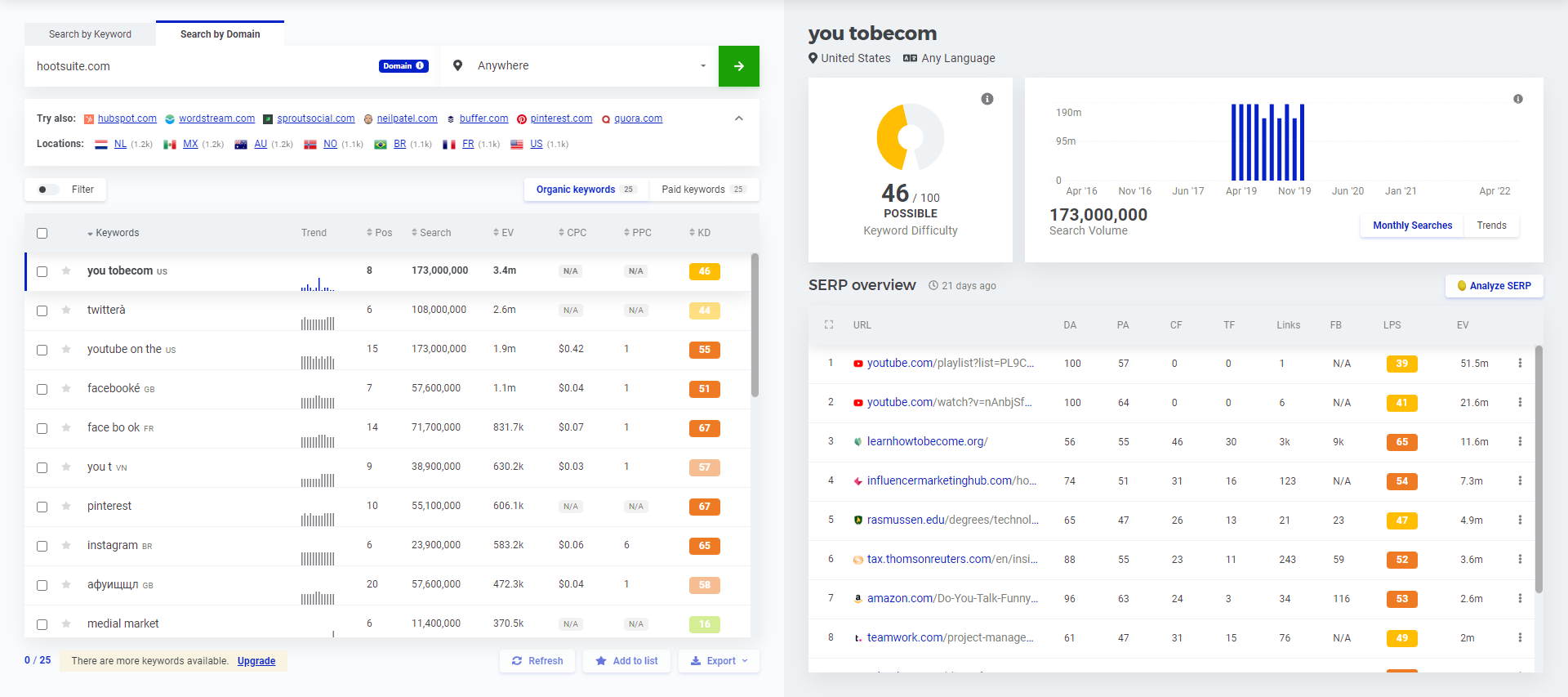1568x697 pixels.
Task: Check the 'youtube on the' row checkbox
Action: tap(42, 350)
